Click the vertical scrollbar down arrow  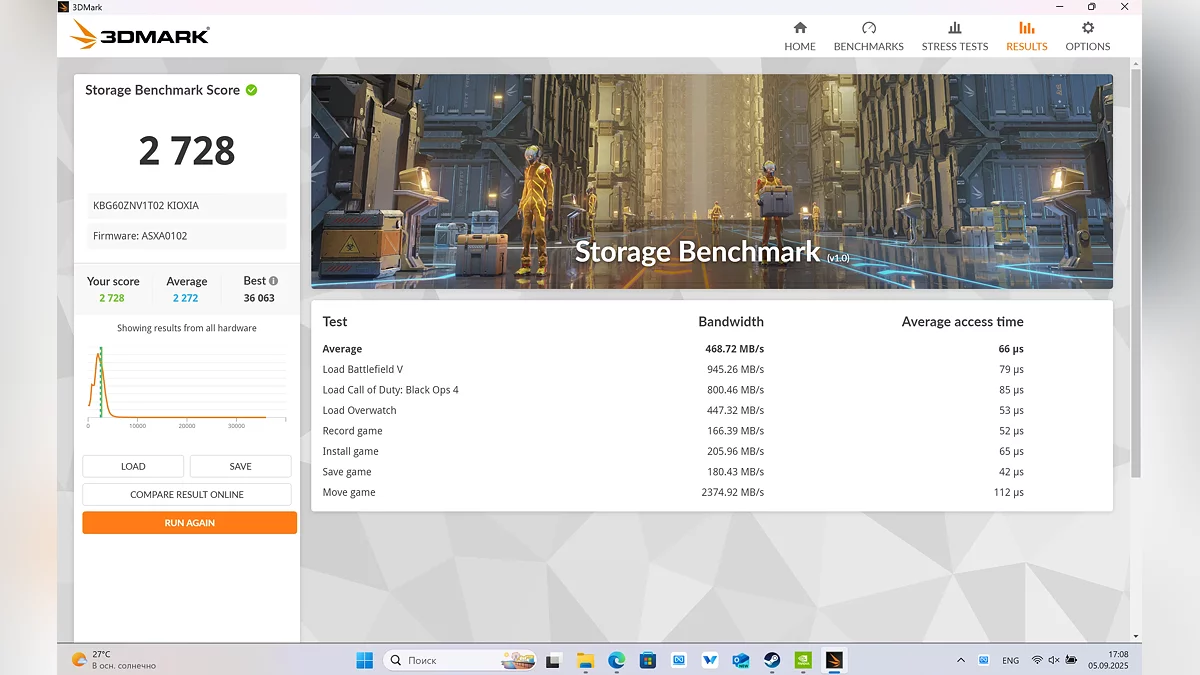coord(1135,636)
